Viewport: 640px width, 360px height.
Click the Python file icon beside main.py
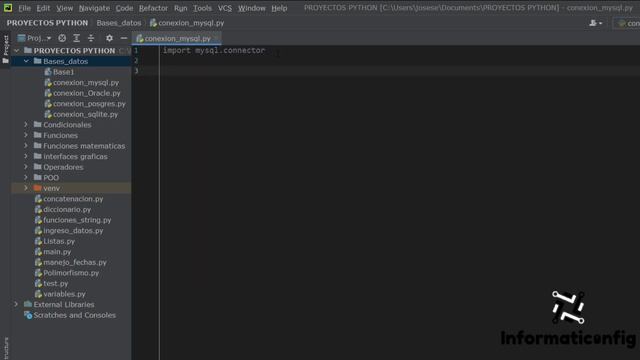tap(38, 252)
